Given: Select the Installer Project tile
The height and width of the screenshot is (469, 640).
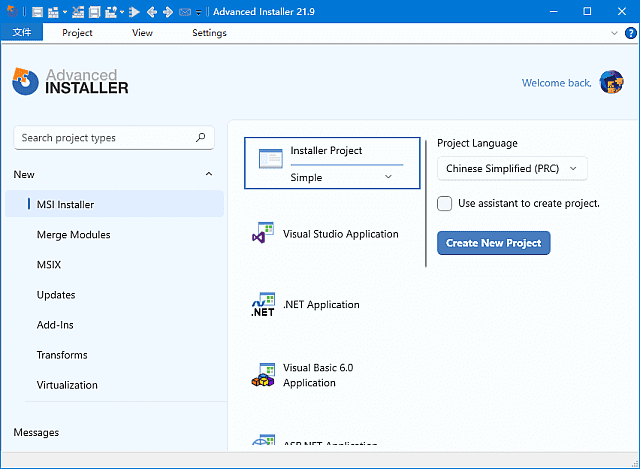Looking at the screenshot, I should pos(332,163).
